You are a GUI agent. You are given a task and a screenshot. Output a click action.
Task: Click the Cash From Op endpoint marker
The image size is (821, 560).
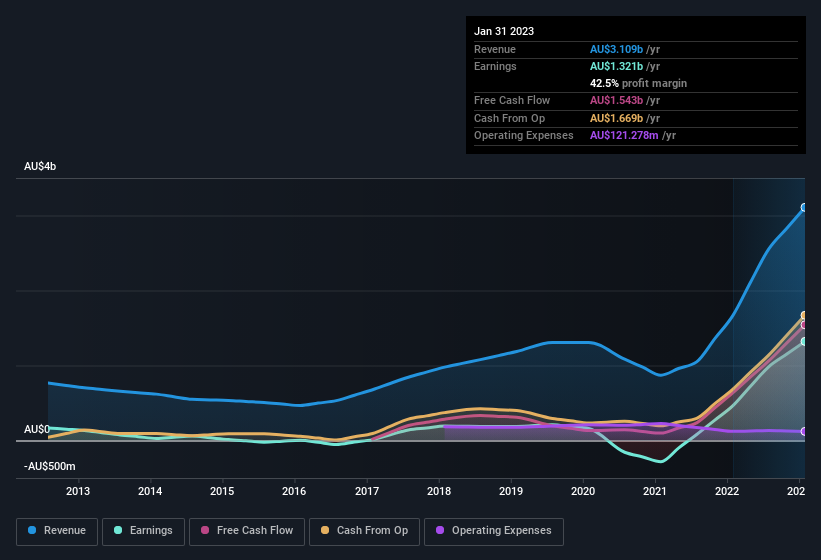click(804, 316)
